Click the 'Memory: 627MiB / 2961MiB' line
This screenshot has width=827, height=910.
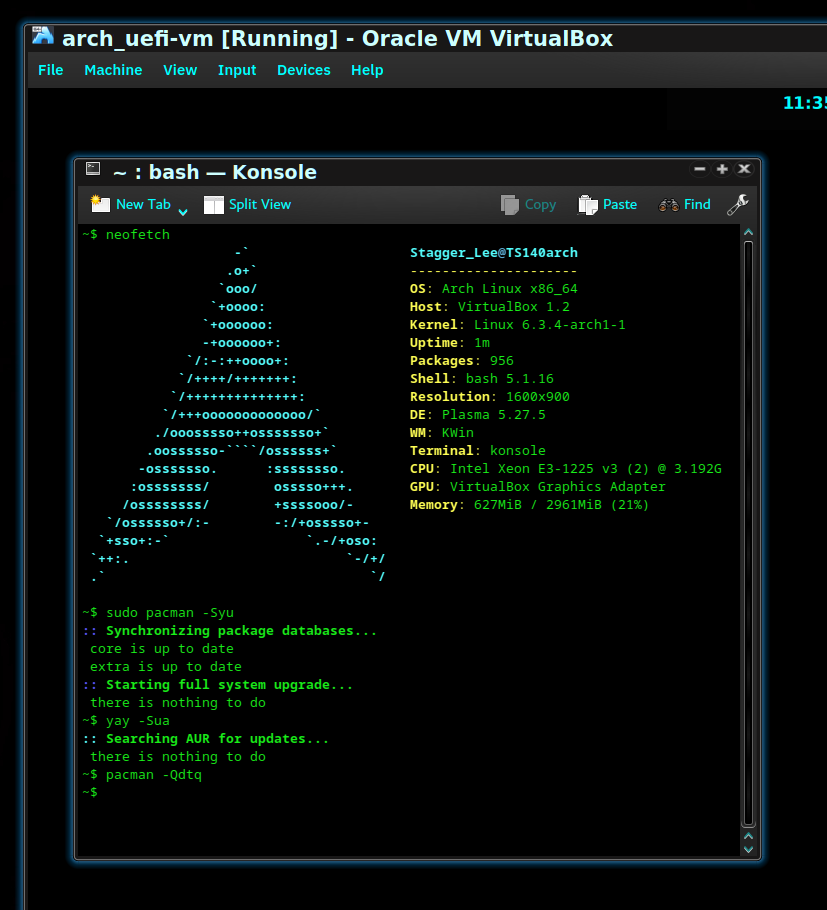point(529,505)
